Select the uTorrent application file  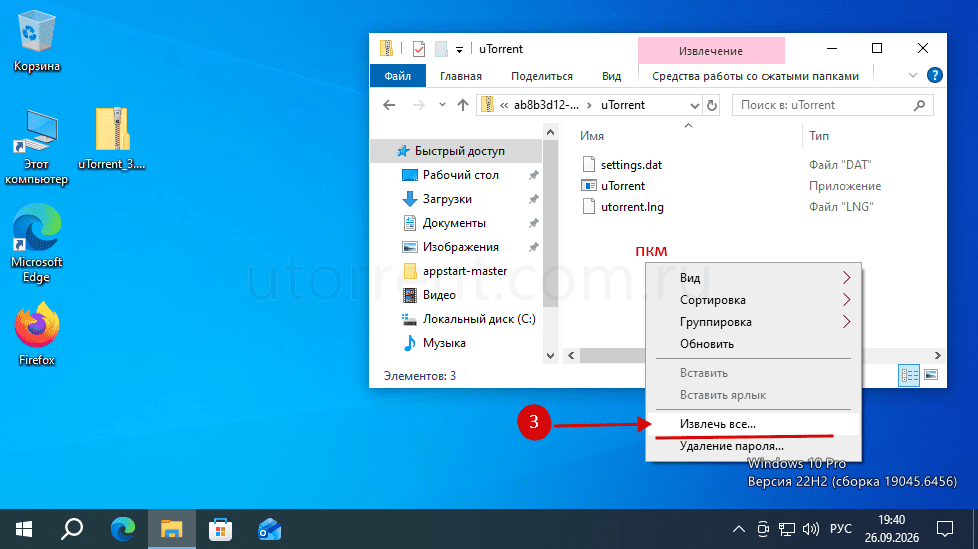[622, 186]
